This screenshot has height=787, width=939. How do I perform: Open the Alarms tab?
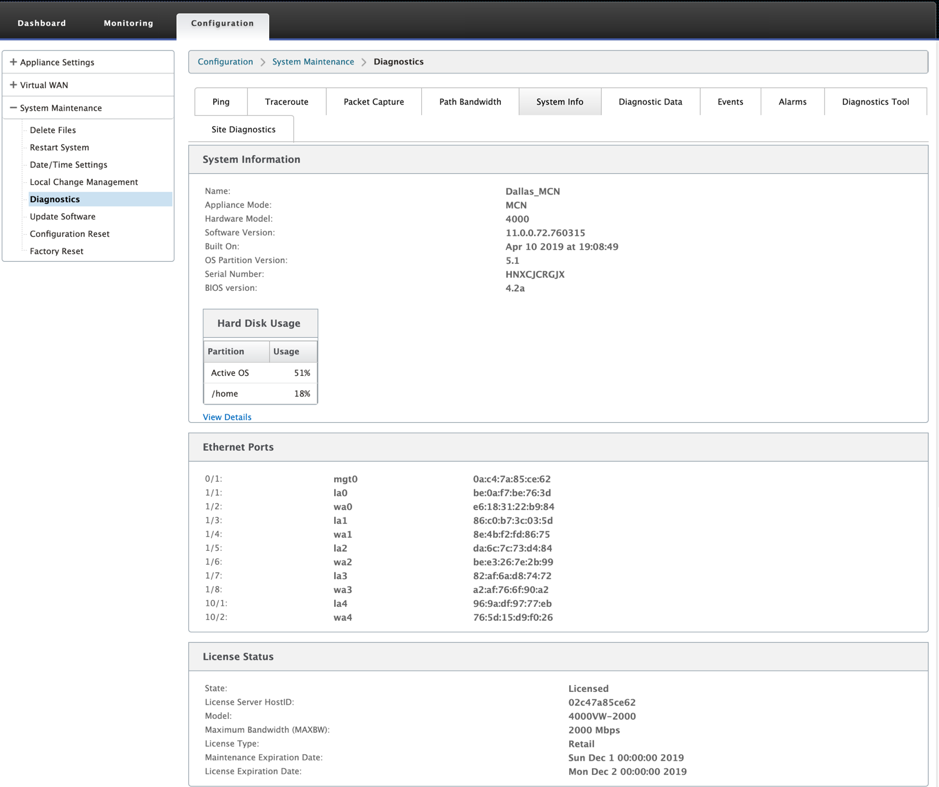coord(793,102)
